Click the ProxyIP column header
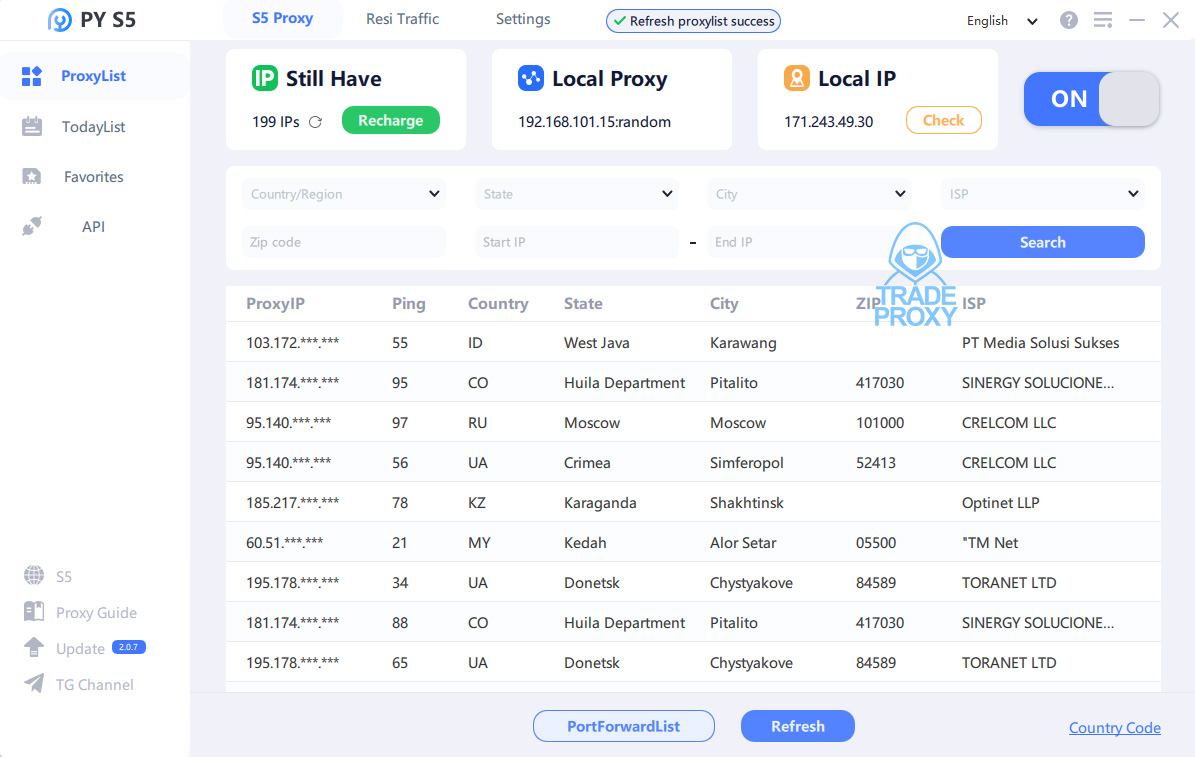 tap(275, 303)
